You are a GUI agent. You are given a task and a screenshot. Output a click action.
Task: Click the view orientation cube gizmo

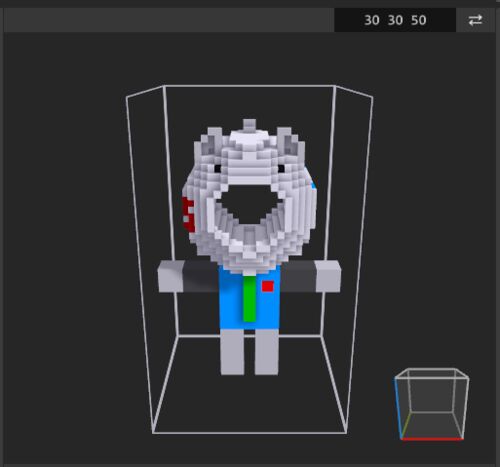[x=432, y=404]
